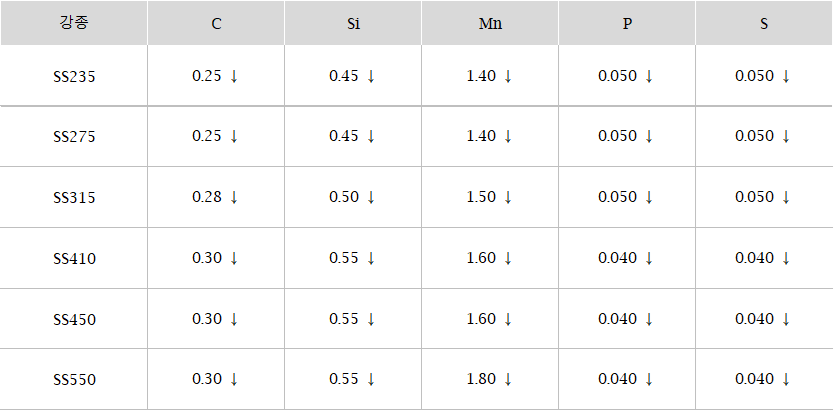The height and width of the screenshot is (411, 834).
Task: Click the SS450 Si value 0.55
Action: [344, 319]
